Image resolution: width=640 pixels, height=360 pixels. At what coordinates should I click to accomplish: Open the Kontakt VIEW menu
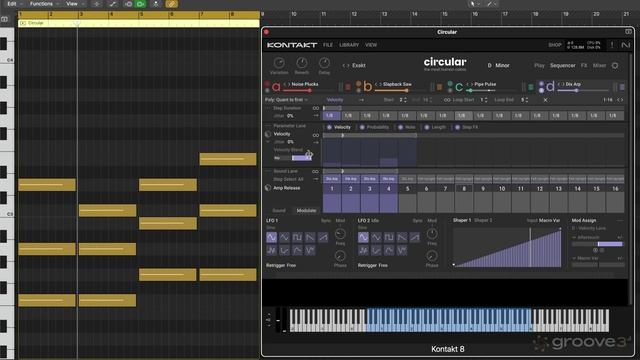pos(371,45)
